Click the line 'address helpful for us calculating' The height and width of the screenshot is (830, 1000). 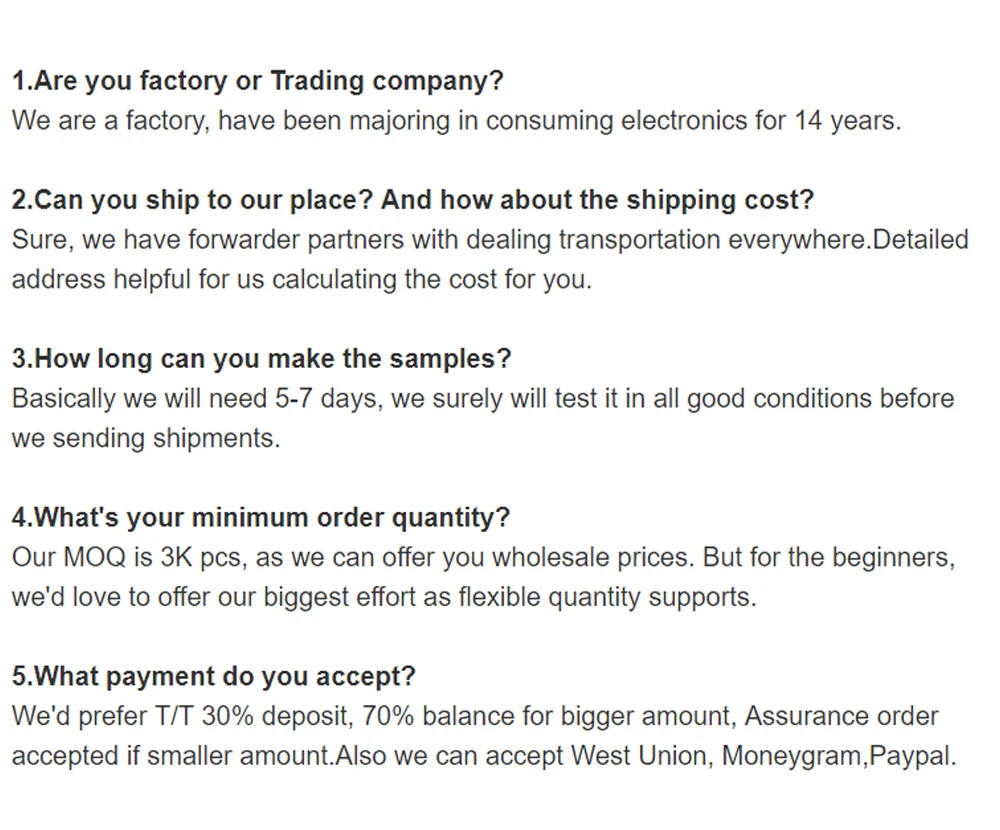coord(302,279)
